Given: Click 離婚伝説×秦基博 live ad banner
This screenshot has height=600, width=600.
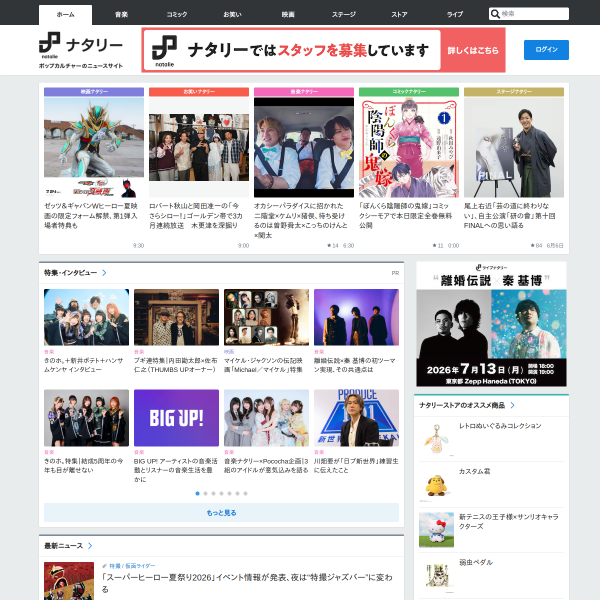Looking at the screenshot, I should point(491,324).
